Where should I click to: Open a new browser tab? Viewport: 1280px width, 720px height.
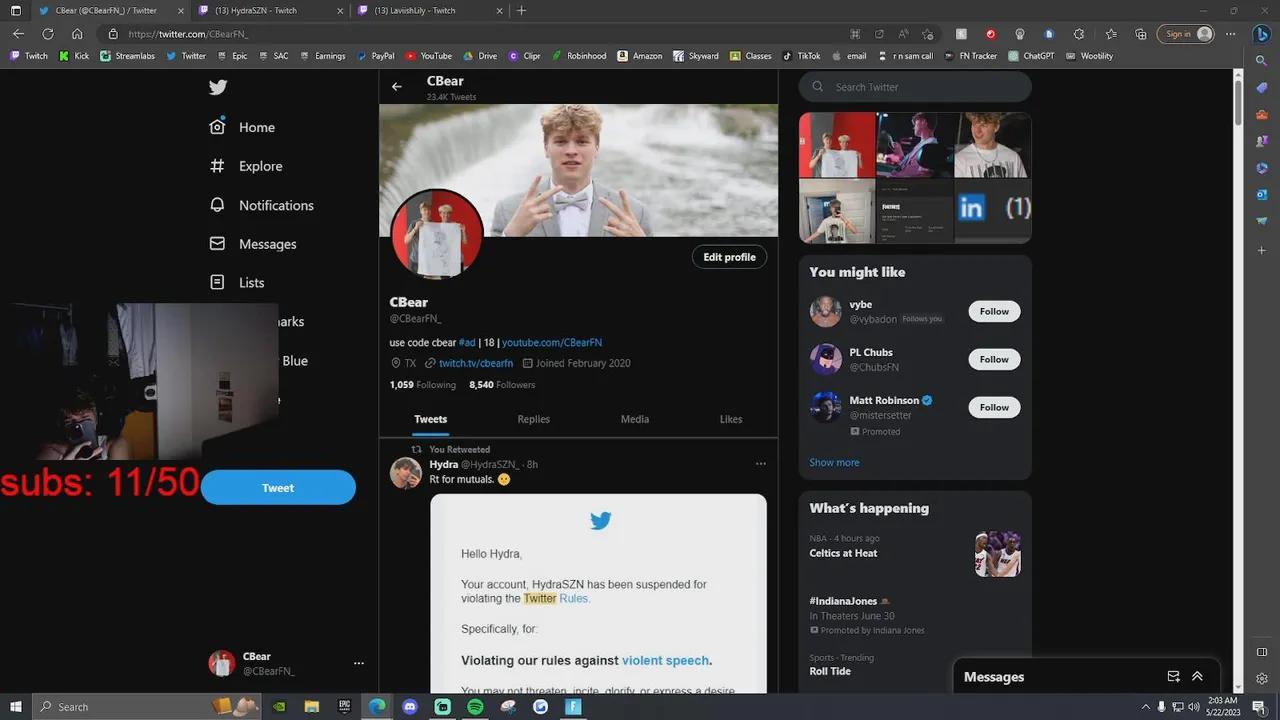521,10
